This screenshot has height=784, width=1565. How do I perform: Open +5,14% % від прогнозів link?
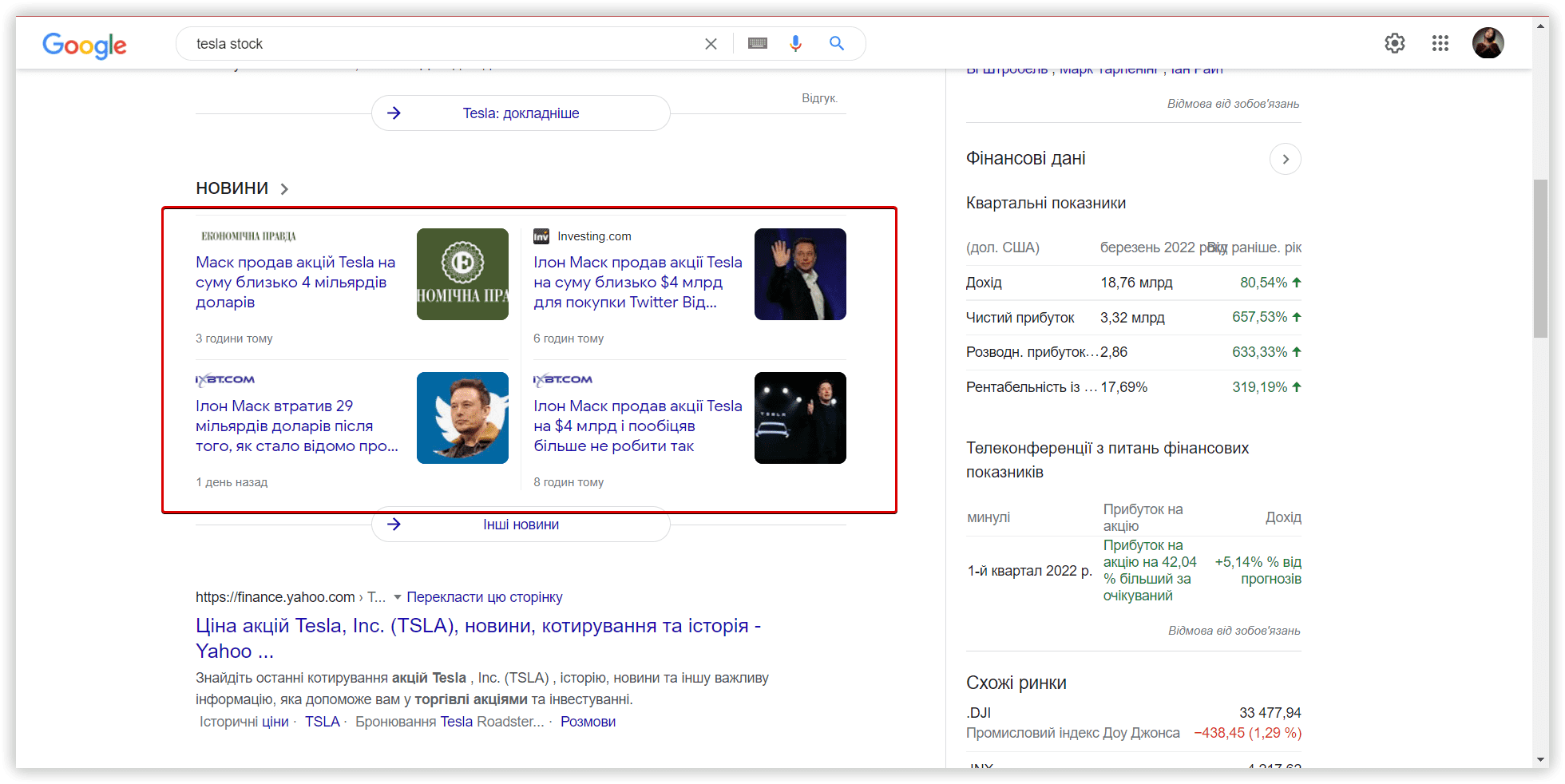coord(1258,570)
